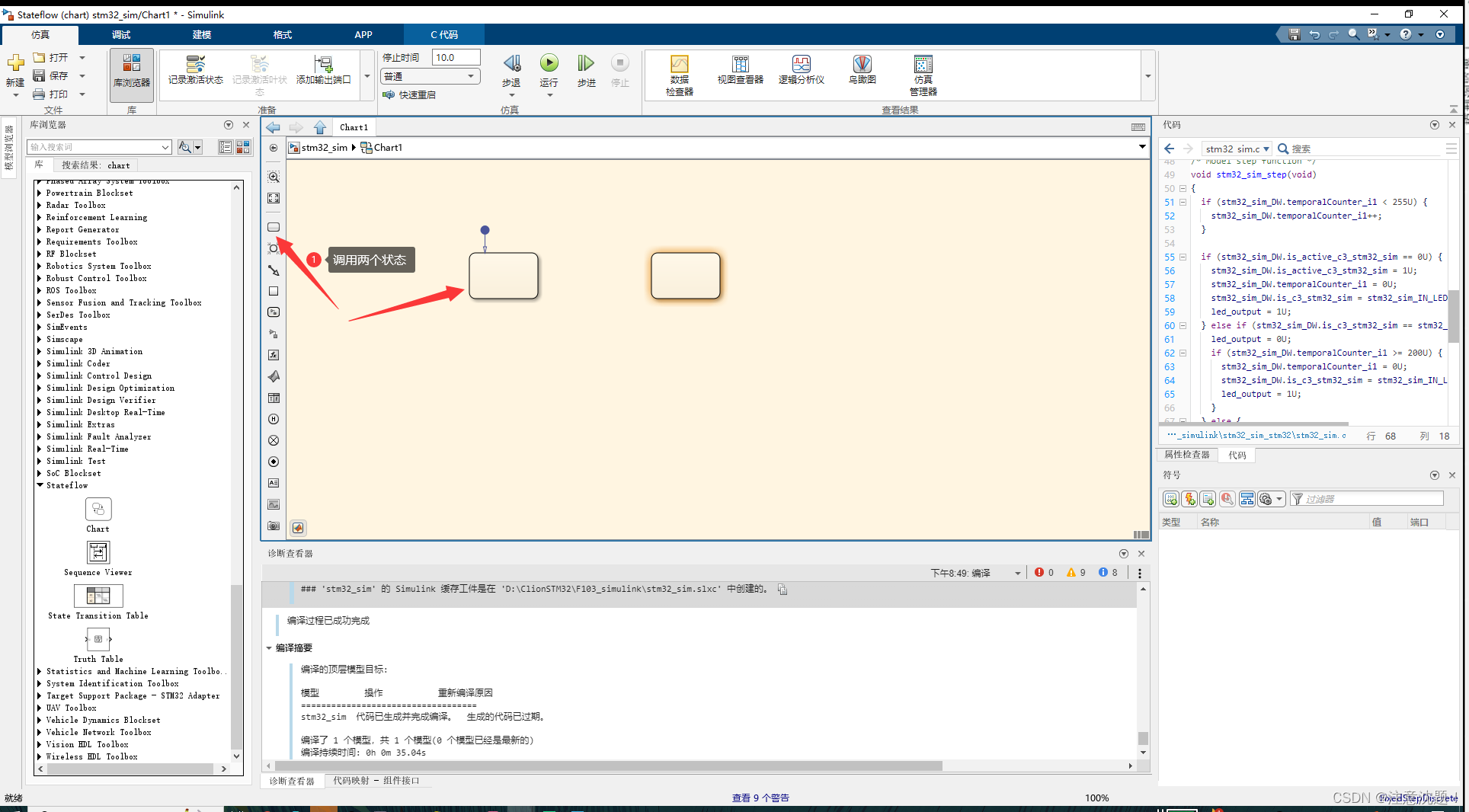The width and height of the screenshot is (1469, 812).
Task: Click in the stop time field
Action: click(456, 57)
